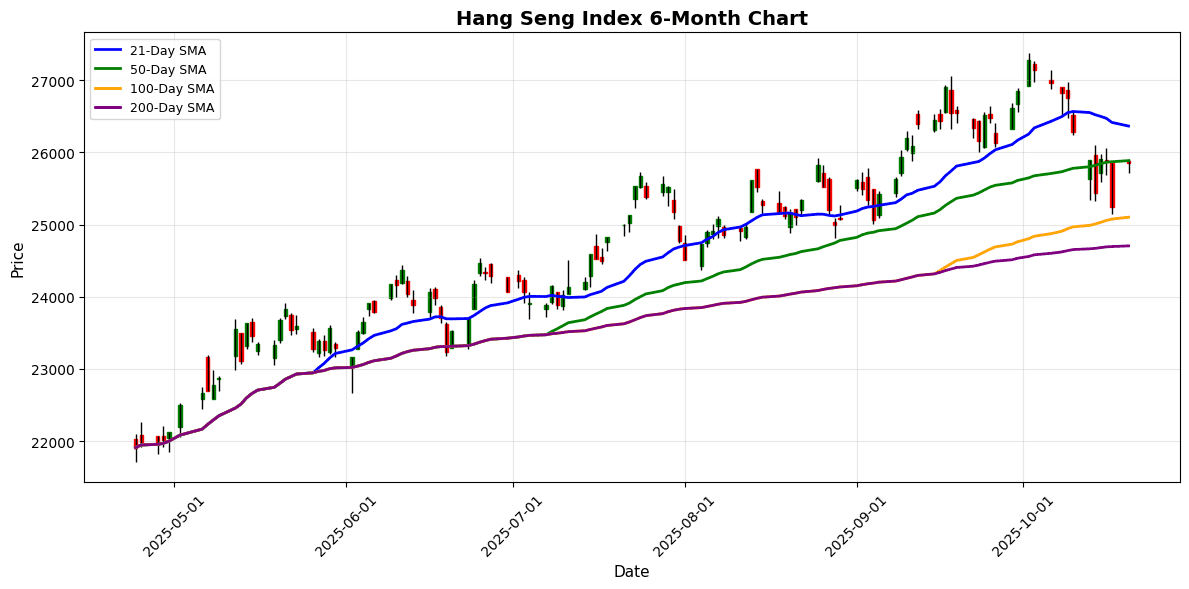Select the "200-Day SMA" legend text
The image size is (1189, 589).
tap(174, 108)
